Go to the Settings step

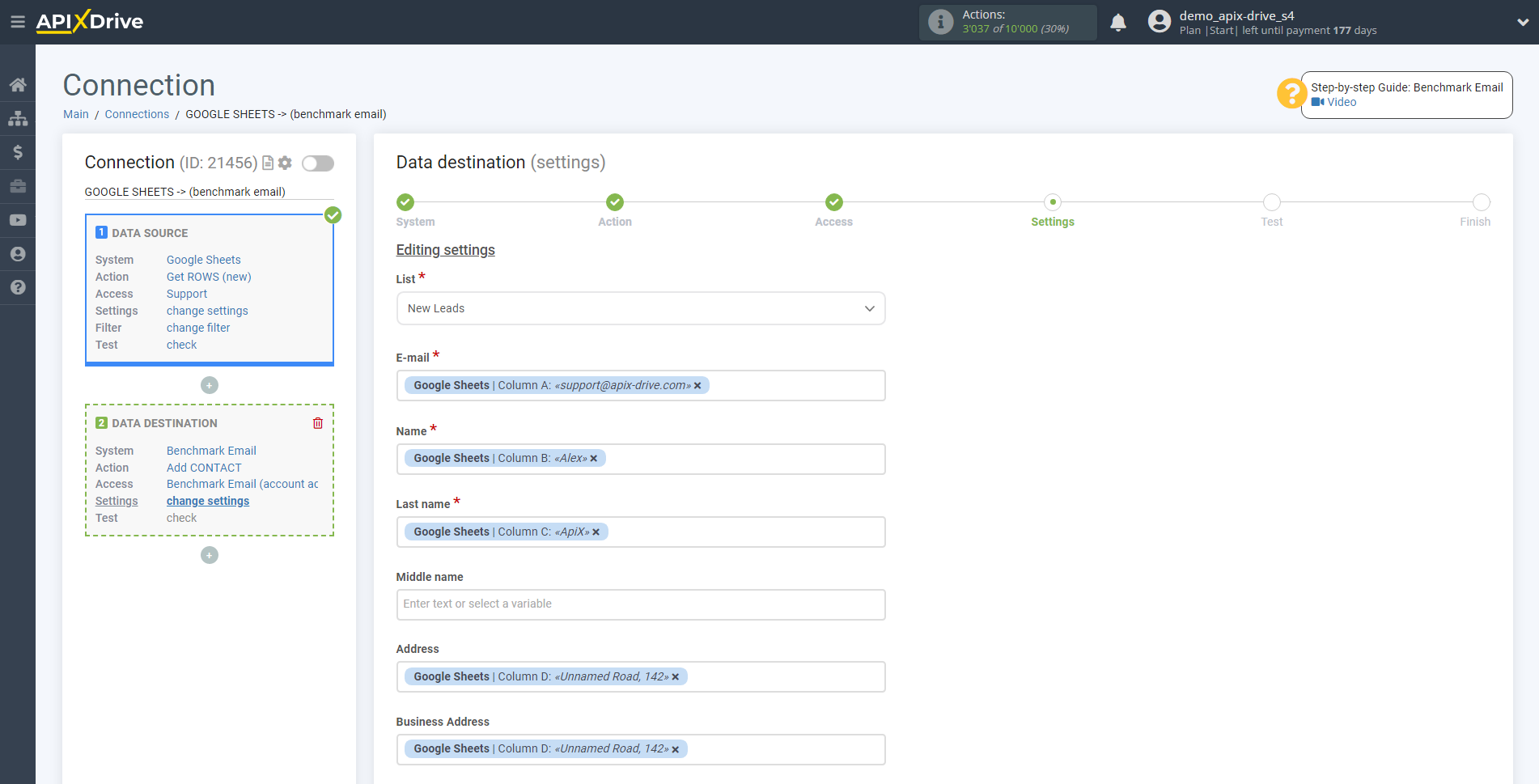tap(1053, 202)
